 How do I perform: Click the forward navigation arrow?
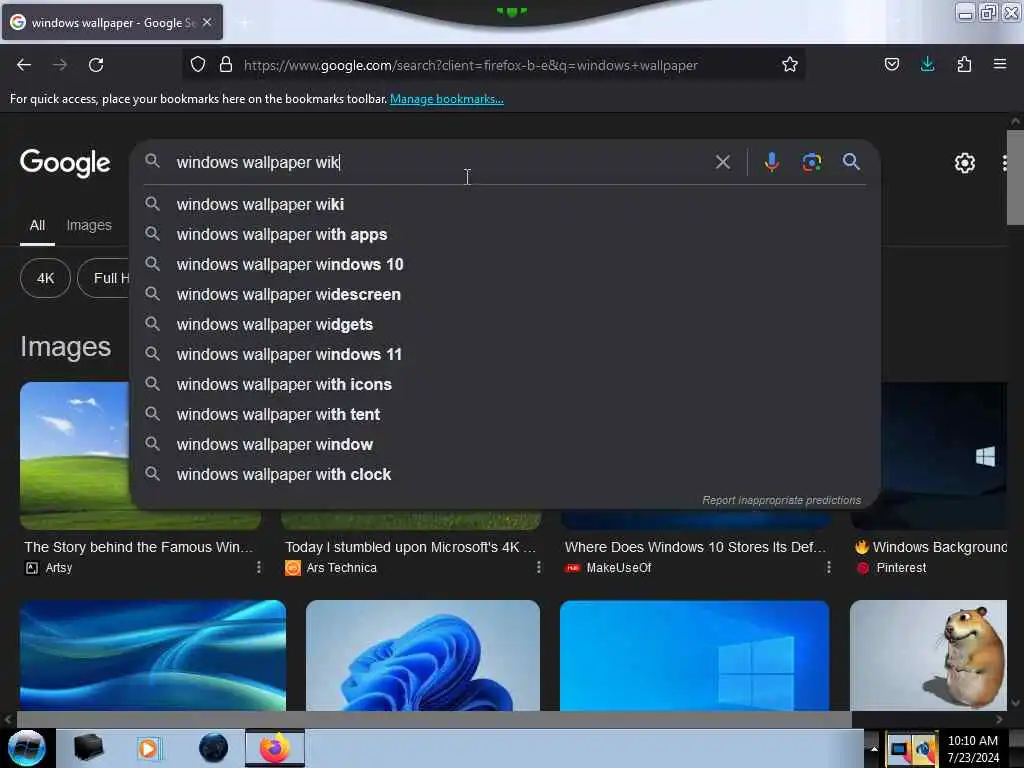click(59, 65)
